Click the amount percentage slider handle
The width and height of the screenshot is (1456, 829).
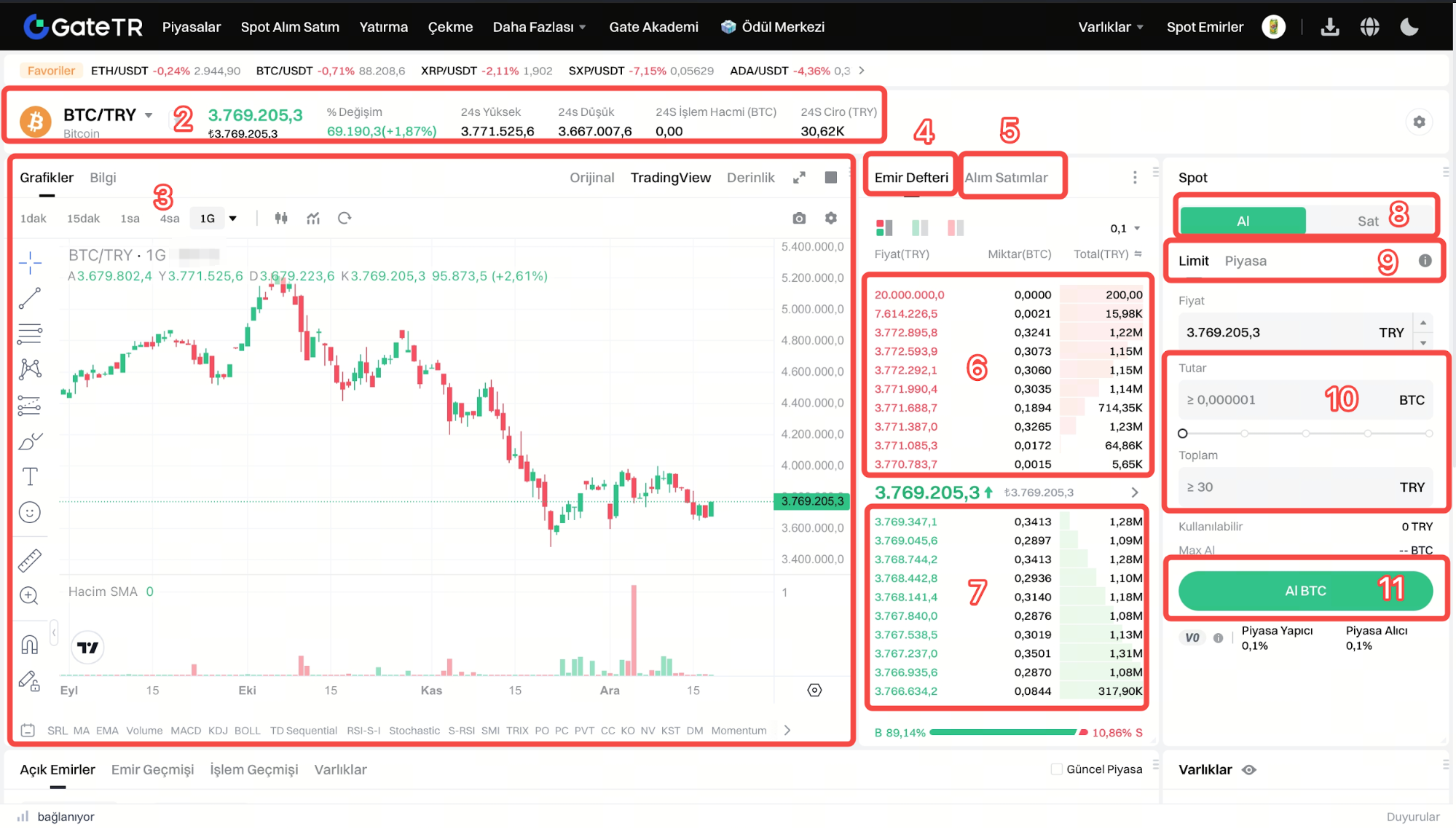[1183, 433]
